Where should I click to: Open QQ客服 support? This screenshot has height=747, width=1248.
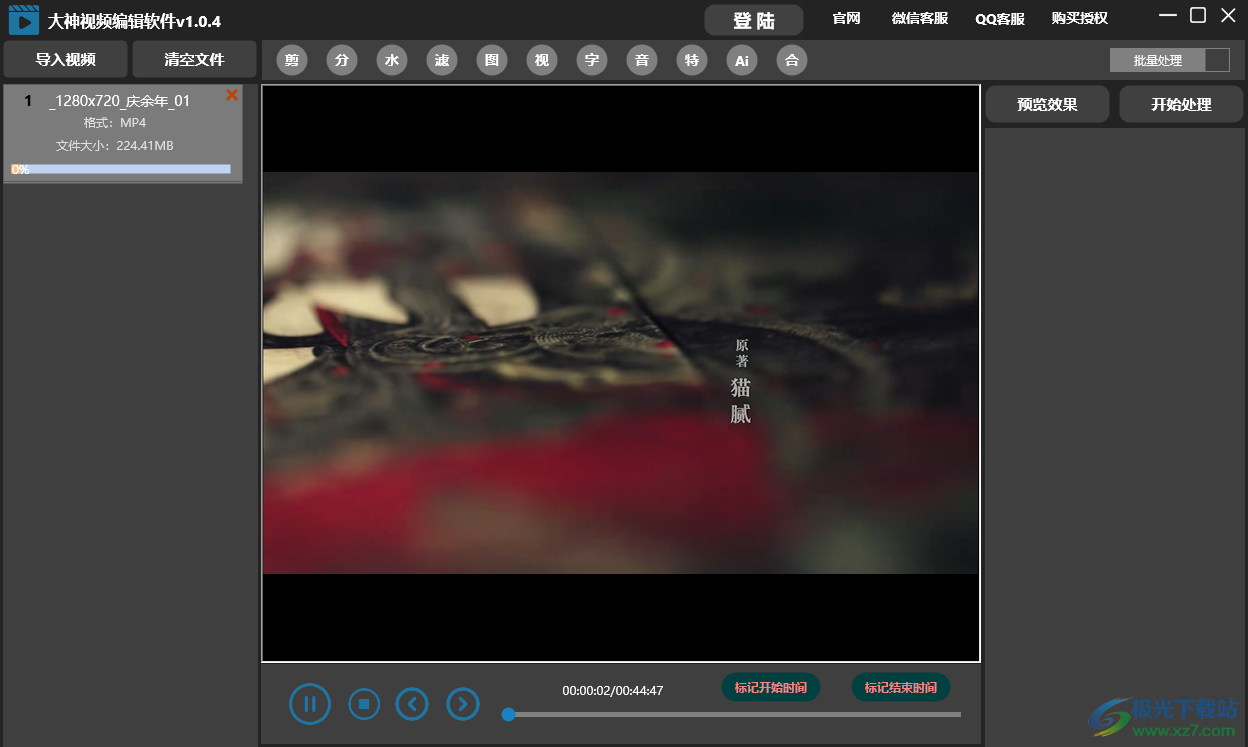click(1000, 19)
